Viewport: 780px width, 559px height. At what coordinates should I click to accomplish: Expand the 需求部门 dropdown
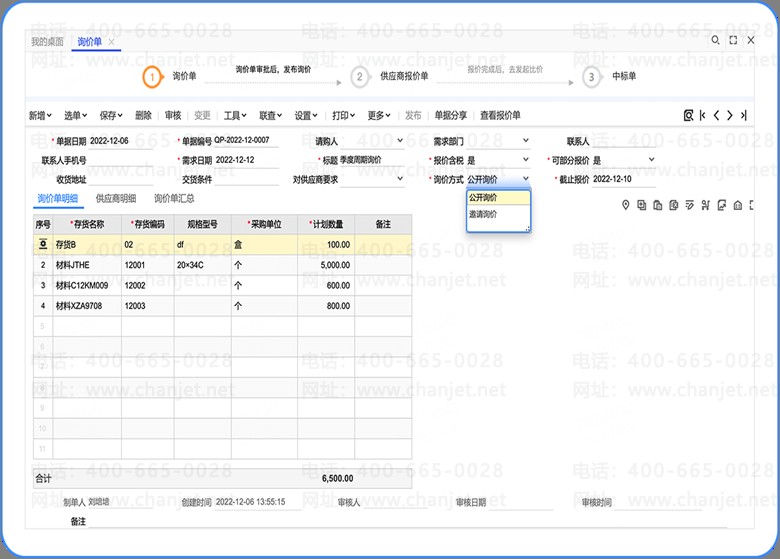526,141
